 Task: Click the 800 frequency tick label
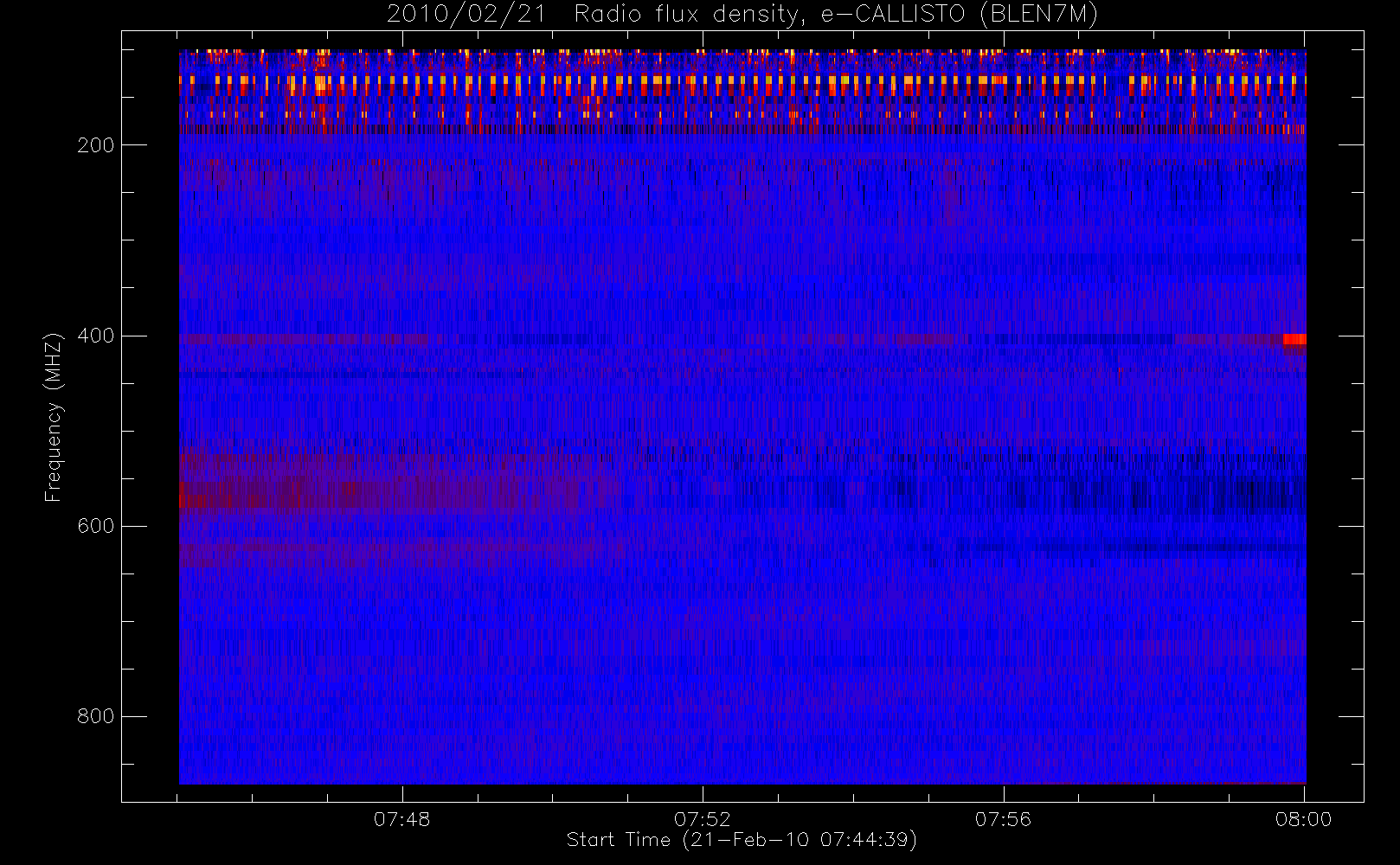point(95,716)
